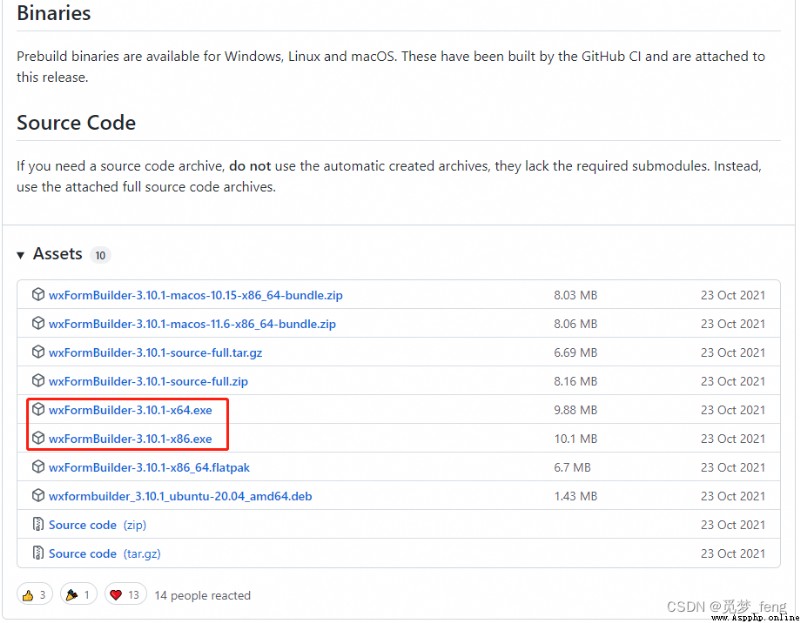
Task: Click the date in the Source code (tar.gz) row
Action: (733, 554)
